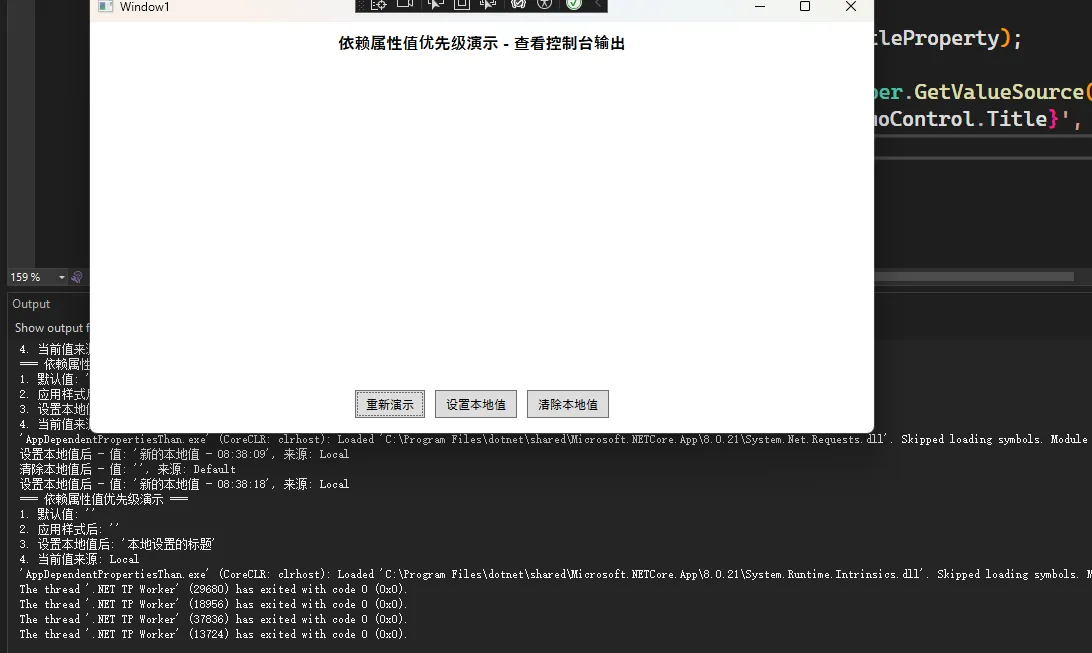This screenshot has width=1092, height=653.
Task: Close the Window1 demo window
Action: tap(851, 7)
